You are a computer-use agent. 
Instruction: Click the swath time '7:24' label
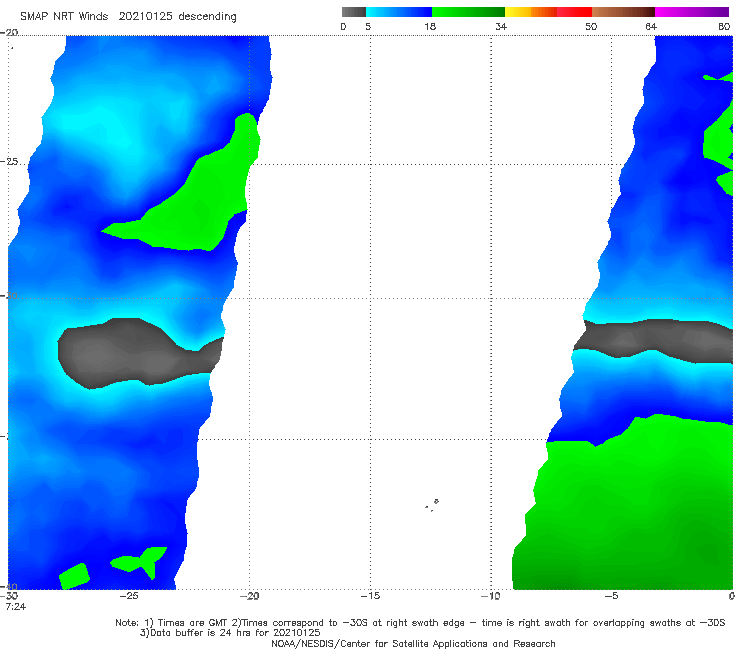16,607
